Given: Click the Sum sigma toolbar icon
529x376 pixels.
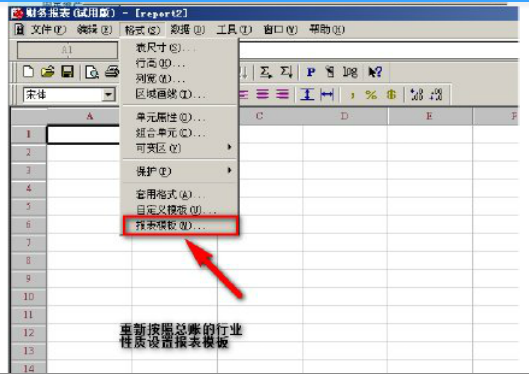Looking at the screenshot, I should pyautogui.click(x=266, y=72).
